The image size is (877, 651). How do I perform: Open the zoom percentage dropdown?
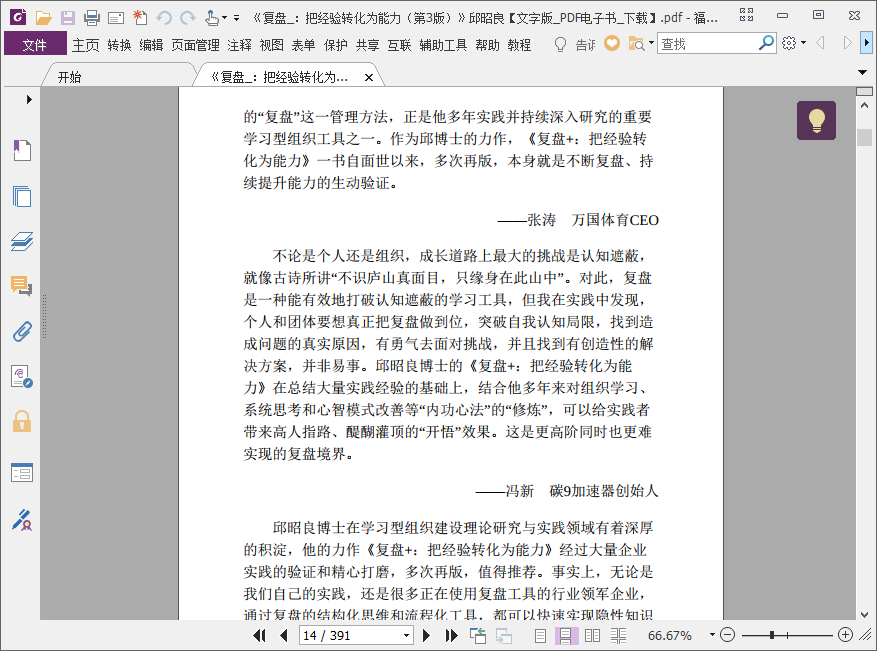712,635
